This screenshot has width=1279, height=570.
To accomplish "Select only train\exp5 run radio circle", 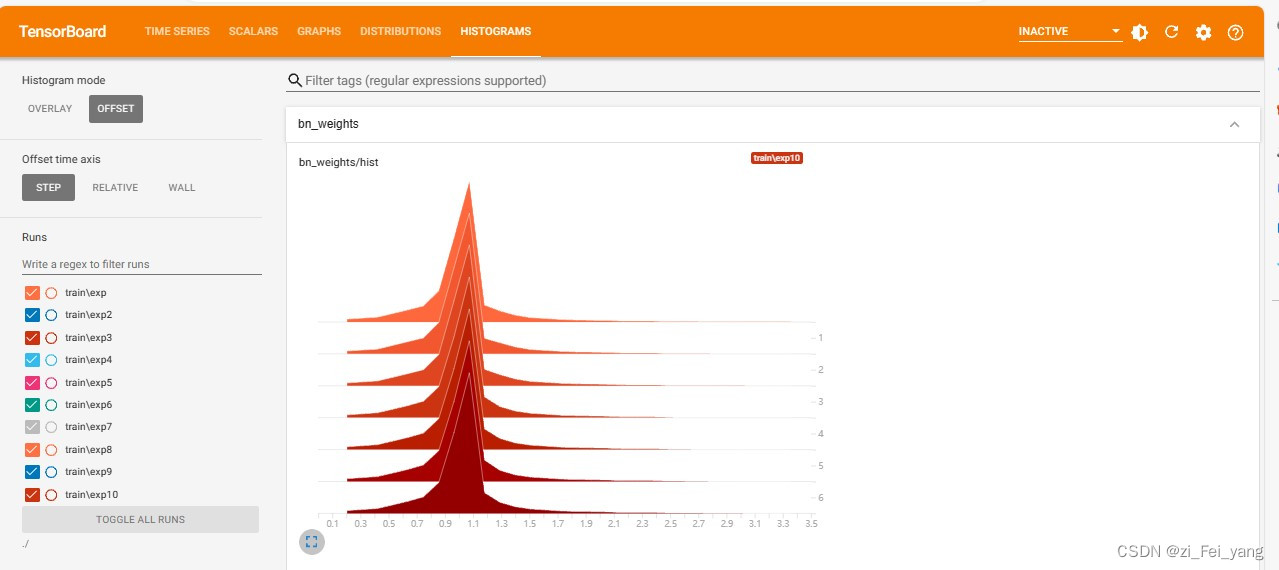I will point(51,383).
